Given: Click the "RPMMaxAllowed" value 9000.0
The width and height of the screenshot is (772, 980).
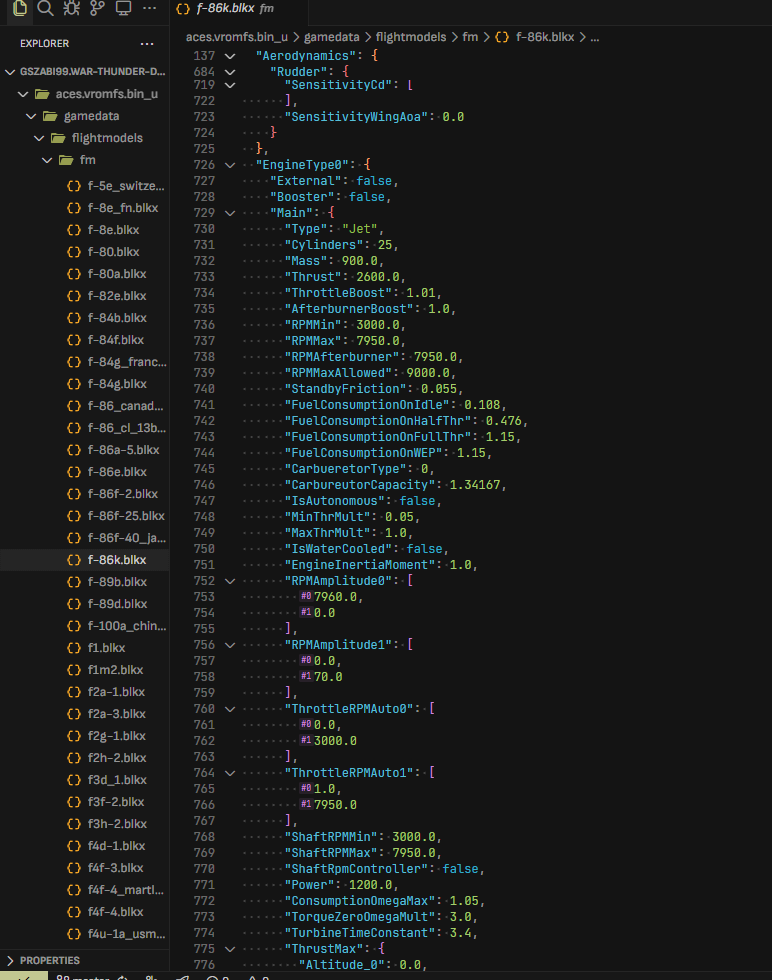Looking at the screenshot, I should tap(428, 373).
